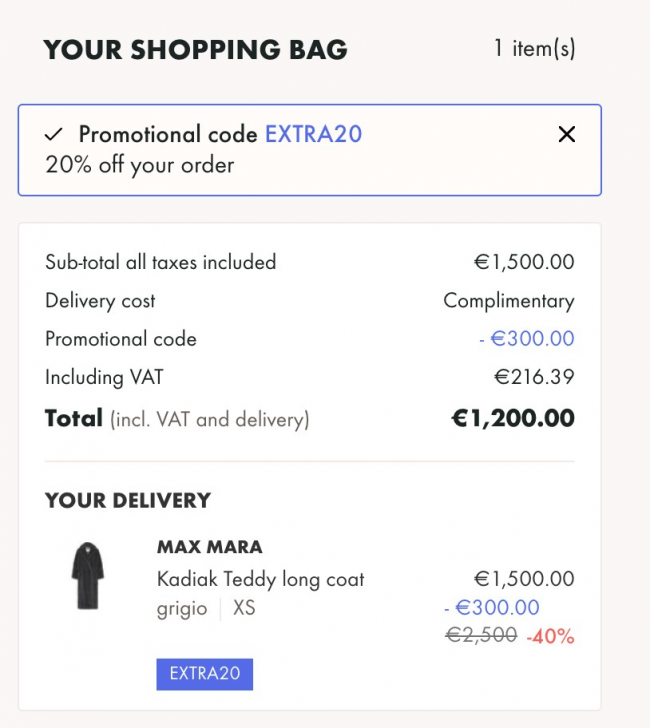
Task: Click the YOUR SHOPPING BAG heading
Action: [195, 50]
